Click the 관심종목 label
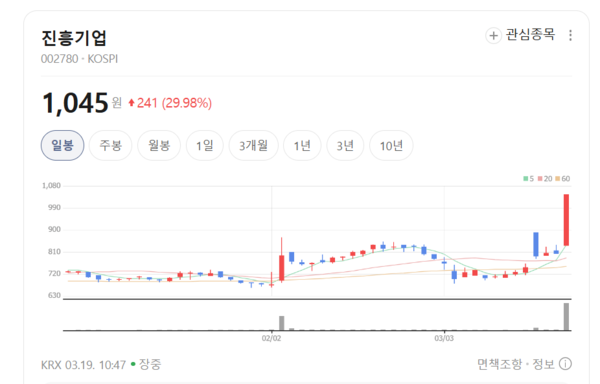Viewport: 600px width, 384px height. click(530, 34)
